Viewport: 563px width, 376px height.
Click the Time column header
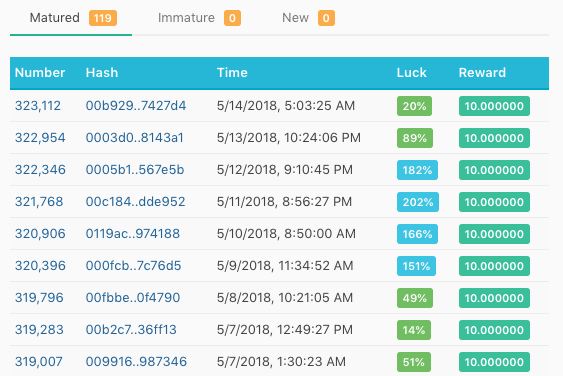pos(232,73)
